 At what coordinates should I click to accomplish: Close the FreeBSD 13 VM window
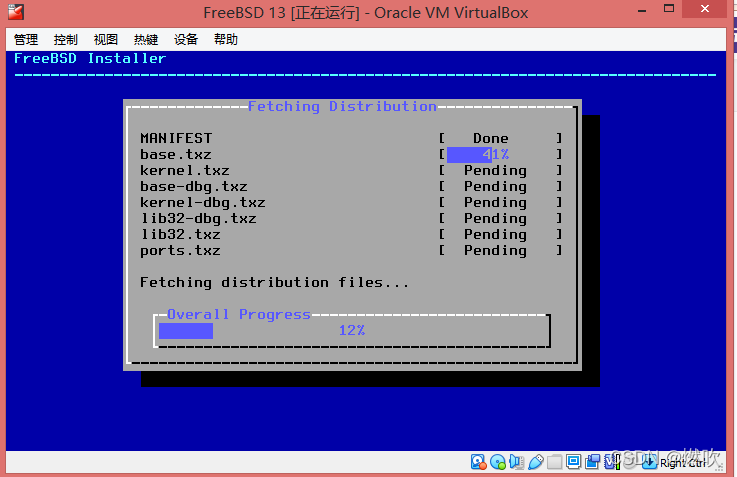pos(705,8)
